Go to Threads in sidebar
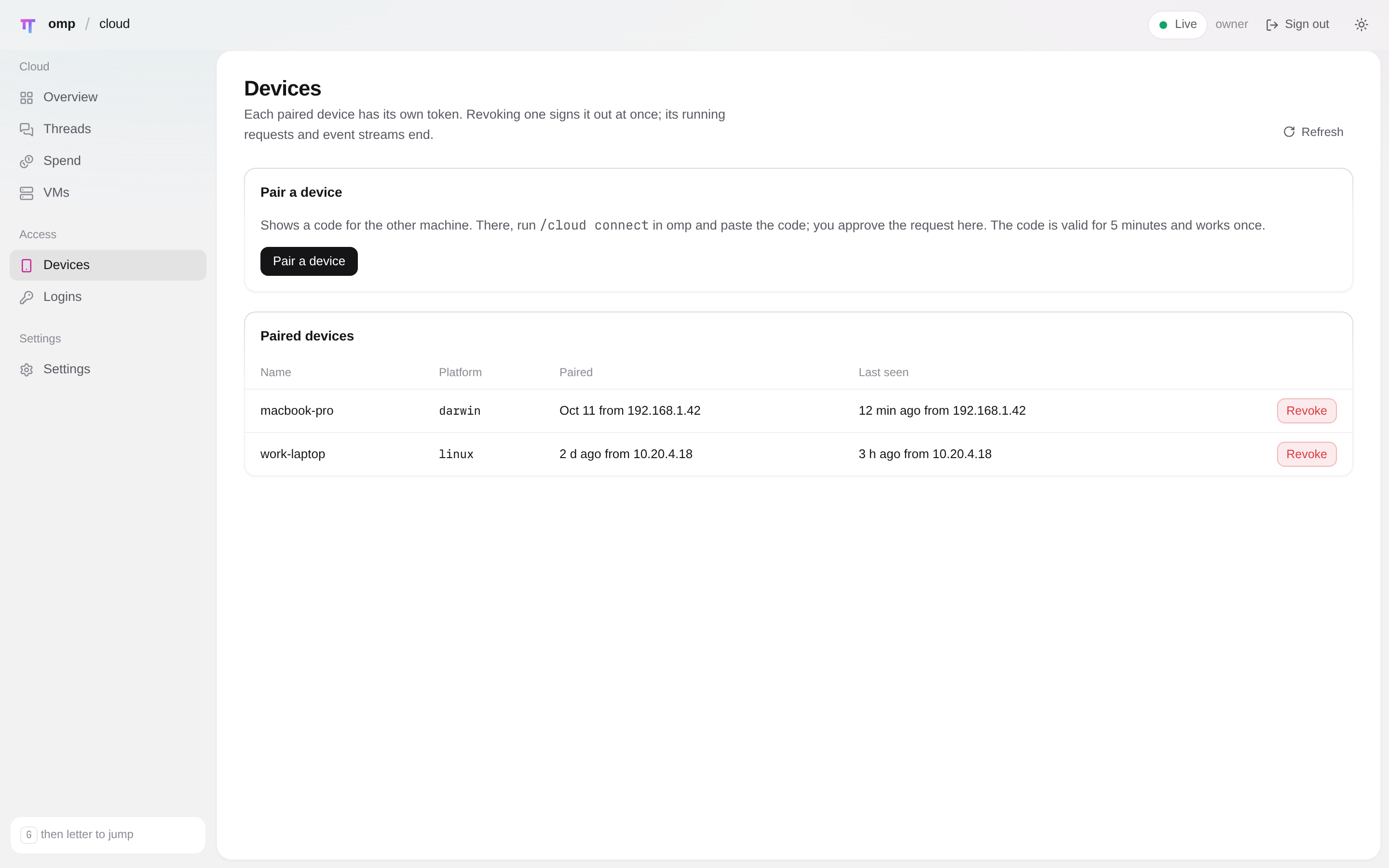This screenshot has width=1389, height=868. point(67,129)
